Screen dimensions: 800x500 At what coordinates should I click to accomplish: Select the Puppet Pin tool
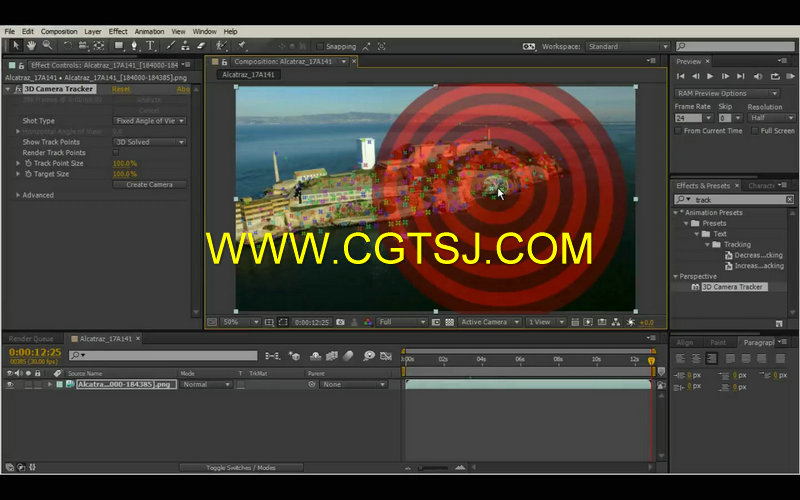tap(242, 46)
